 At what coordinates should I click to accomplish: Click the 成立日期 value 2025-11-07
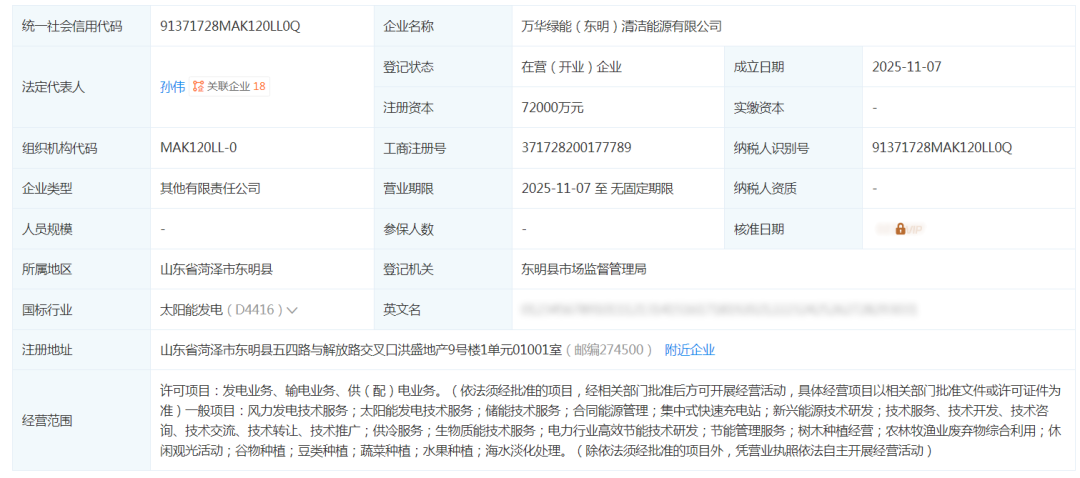906,67
